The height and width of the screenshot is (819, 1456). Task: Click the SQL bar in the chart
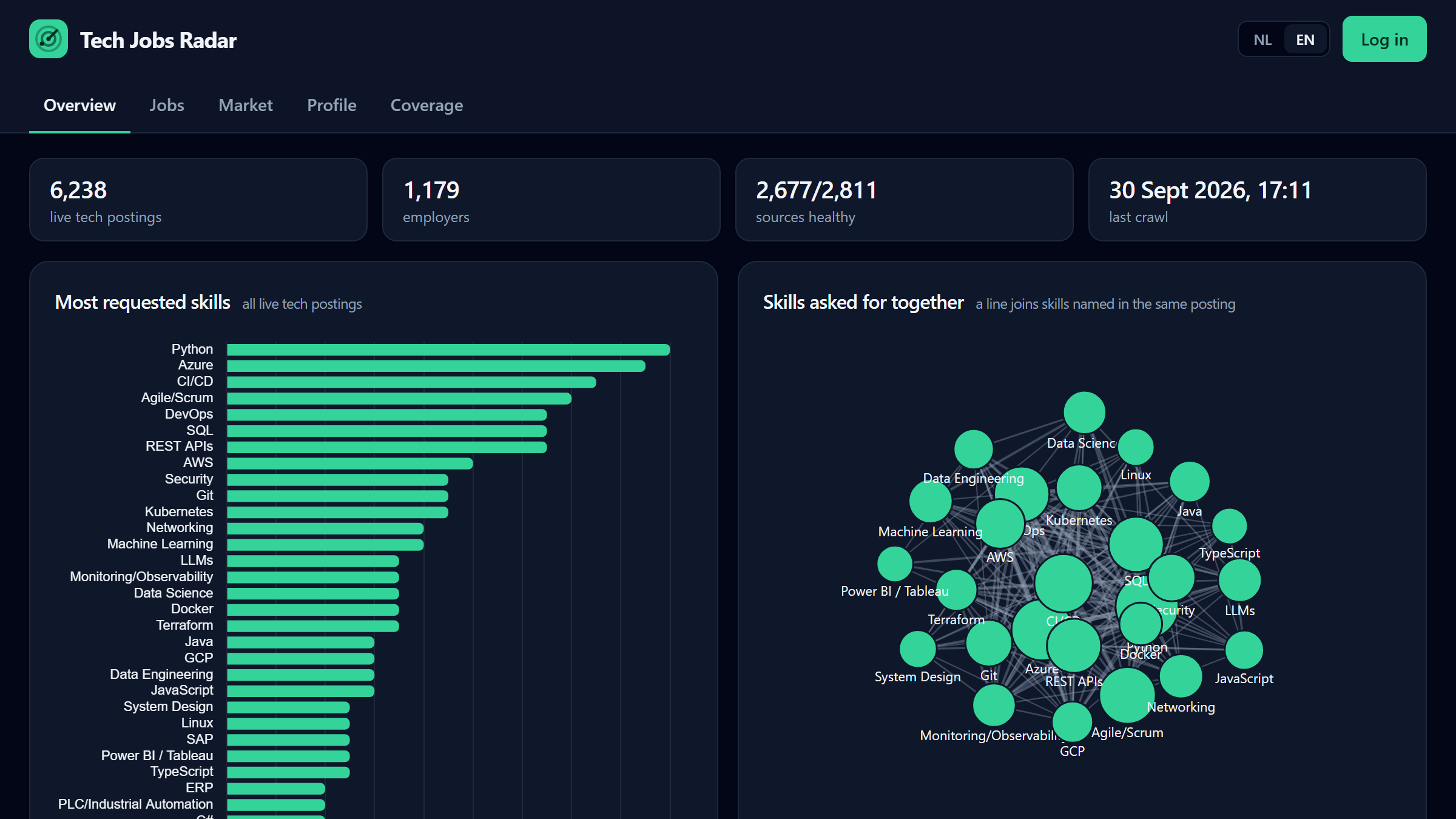(387, 431)
